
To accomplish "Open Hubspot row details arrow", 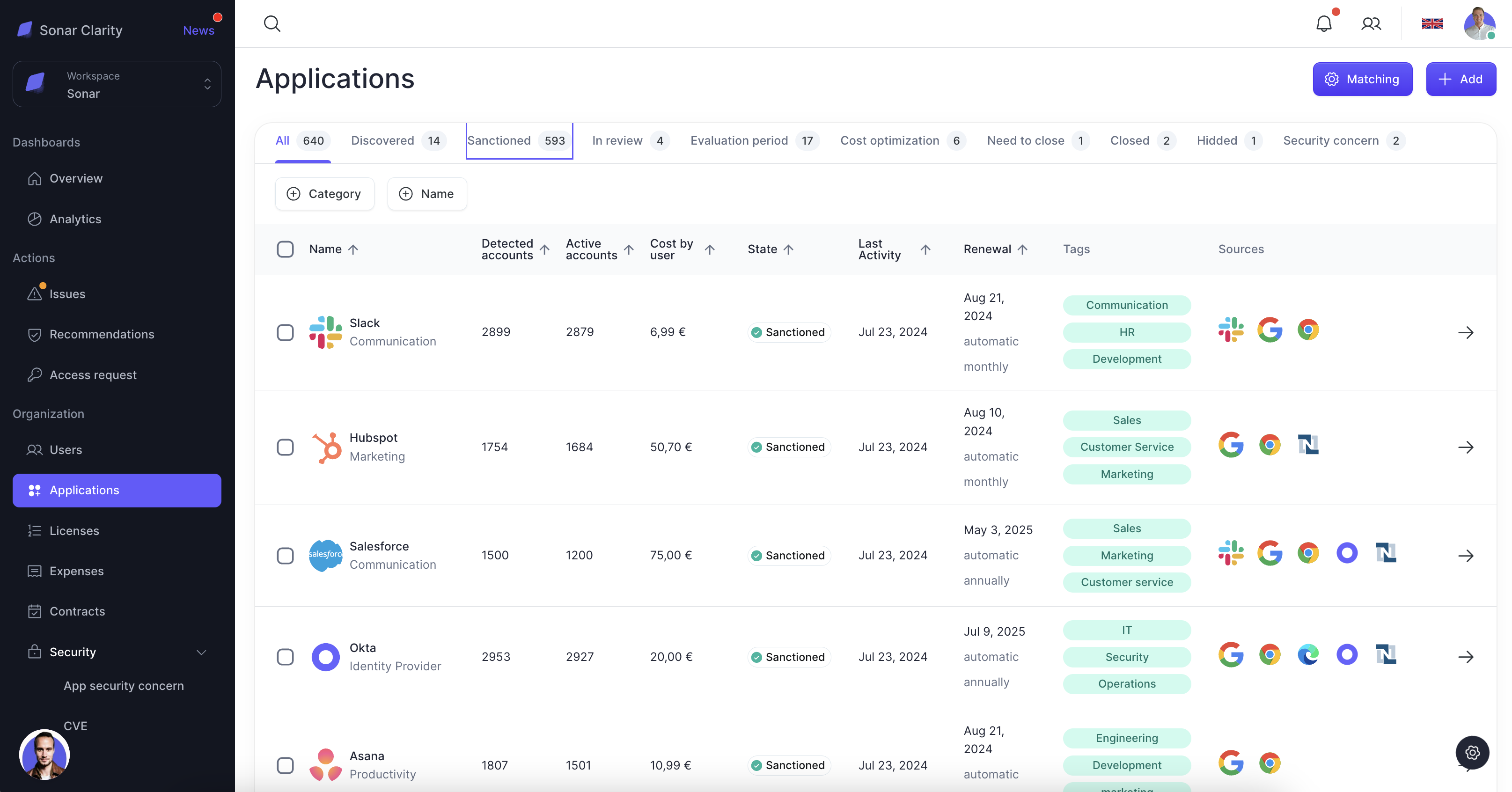I will tap(1466, 447).
